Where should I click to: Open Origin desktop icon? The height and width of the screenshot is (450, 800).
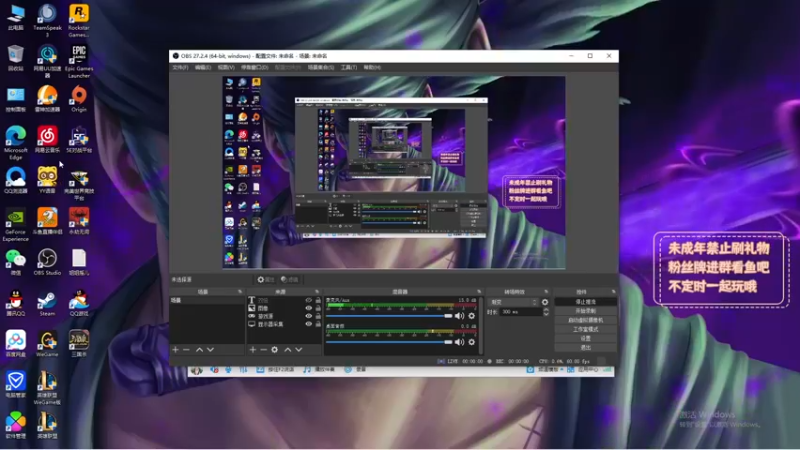[79, 99]
